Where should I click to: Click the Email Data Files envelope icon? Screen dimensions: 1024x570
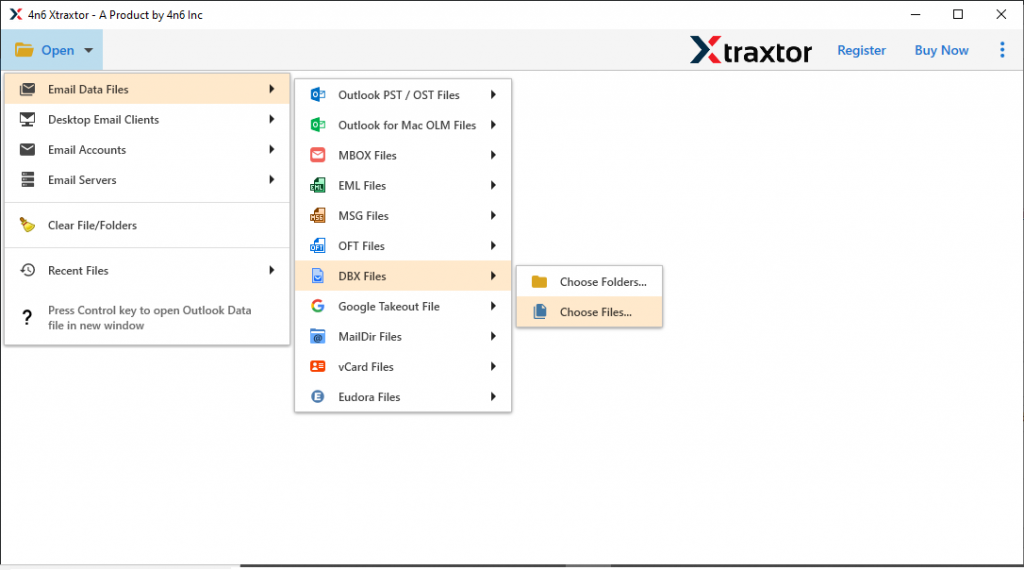tap(27, 89)
